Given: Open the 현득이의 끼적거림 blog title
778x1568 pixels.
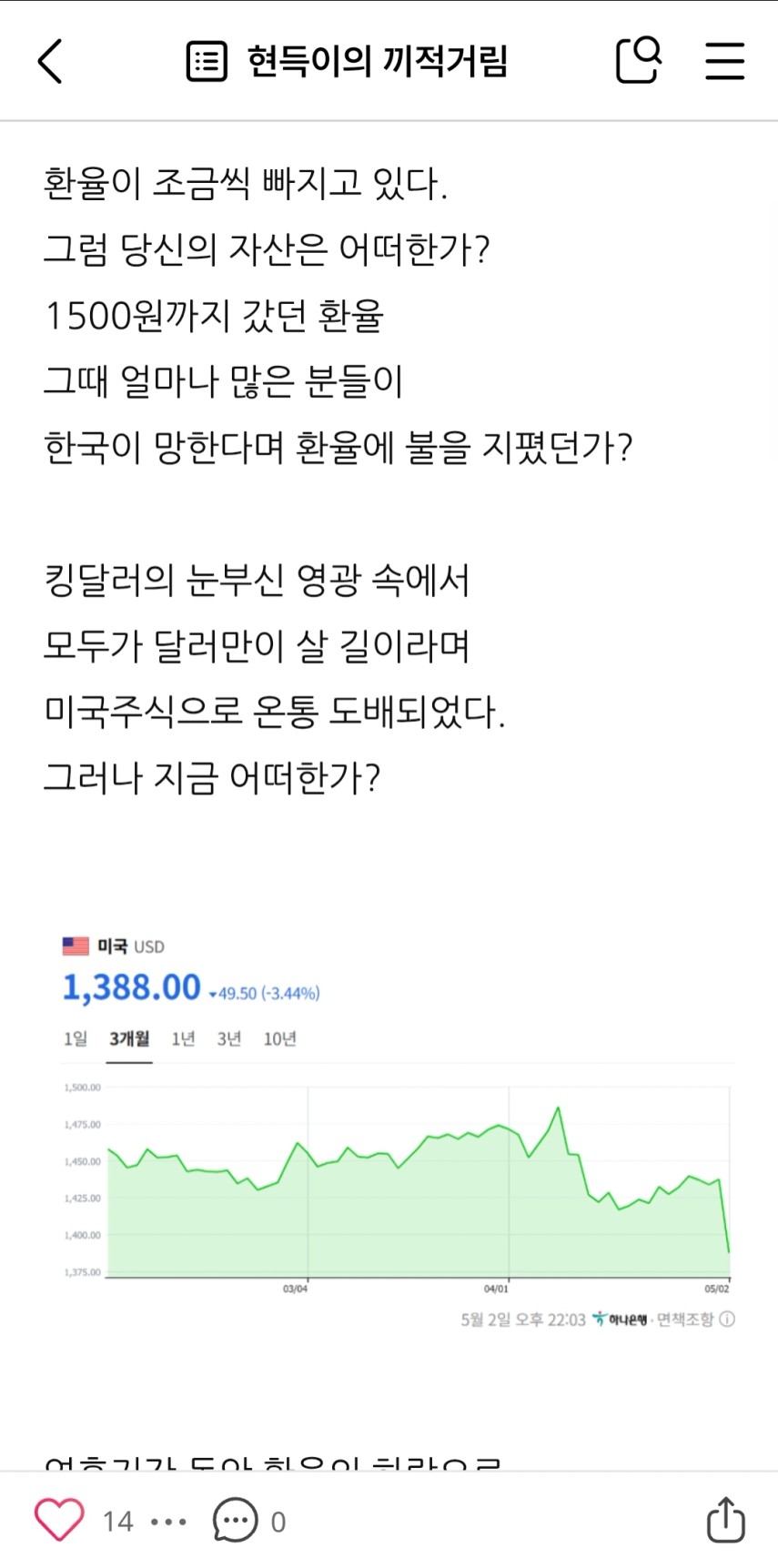Looking at the screenshot, I should 377,61.
